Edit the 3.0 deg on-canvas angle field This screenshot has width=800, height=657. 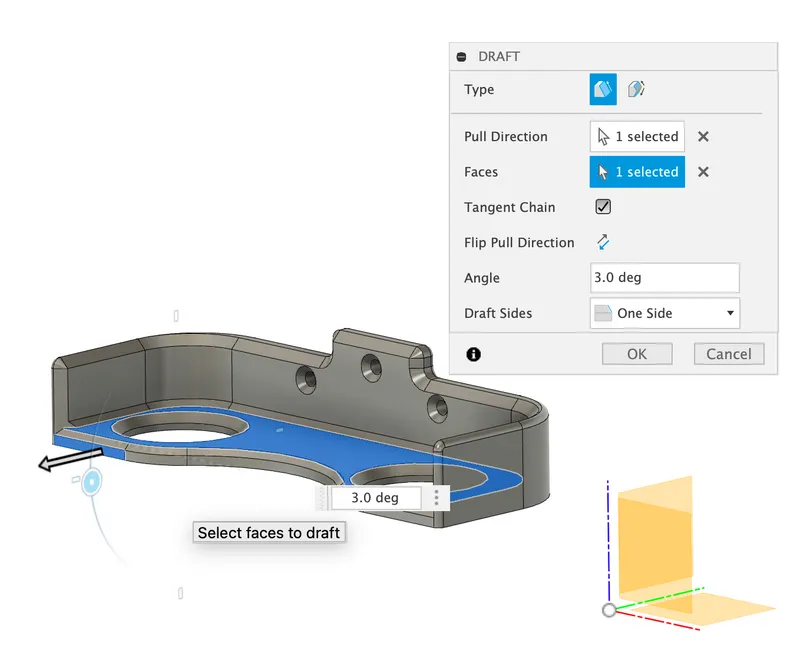[x=376, y=498]
